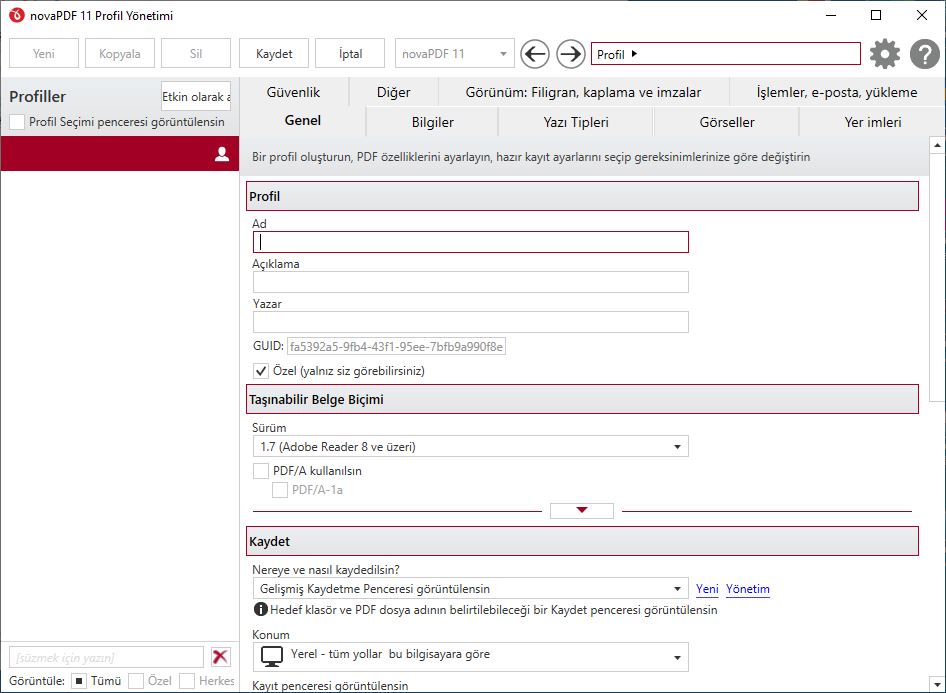Open İşlemler, e-posta, yükleme tab
The width and height of the screenshot is (946, 693).
click(837, 92)
